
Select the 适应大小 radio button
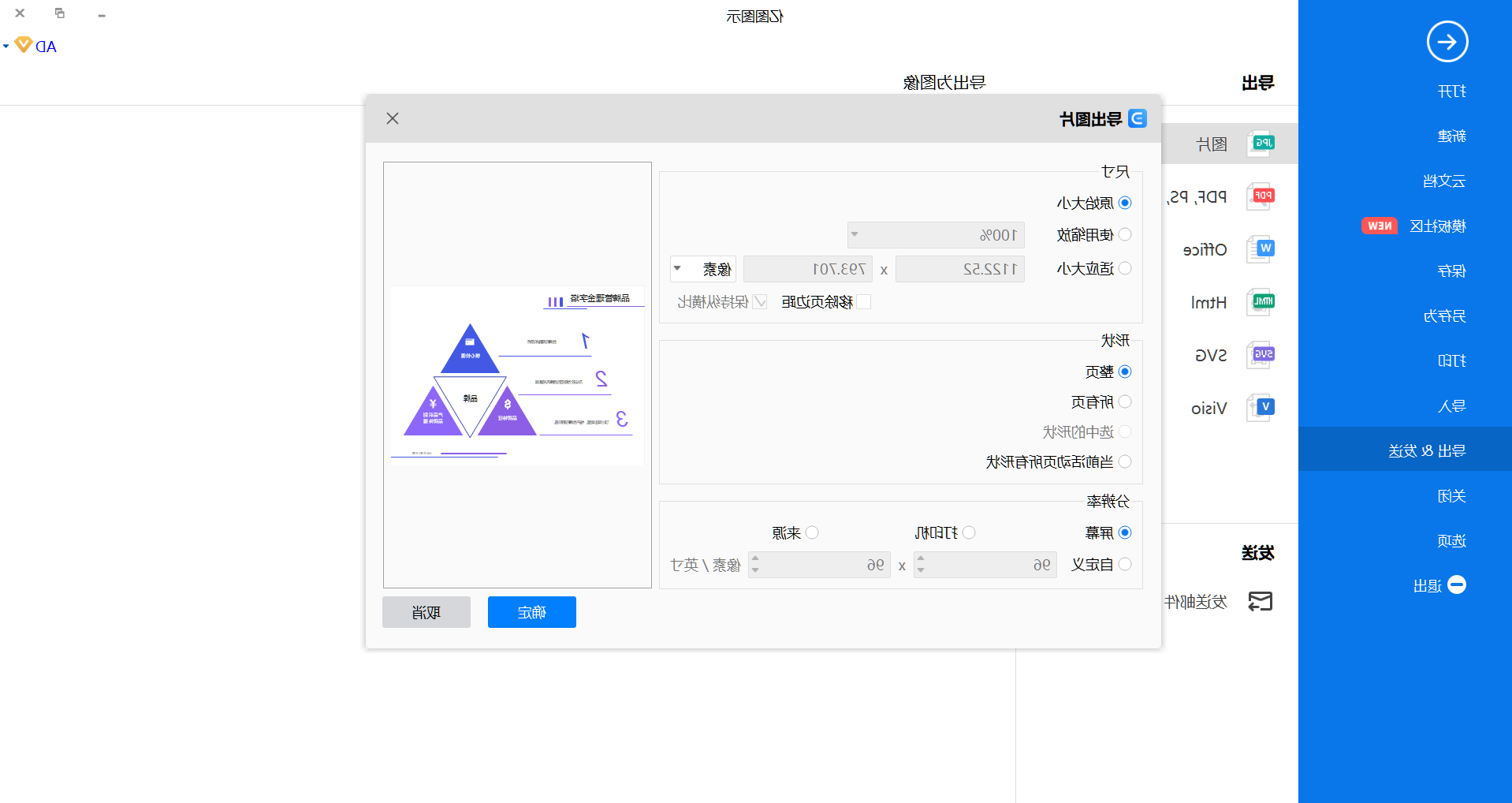pyautogui.click(x=1125, y=268)
